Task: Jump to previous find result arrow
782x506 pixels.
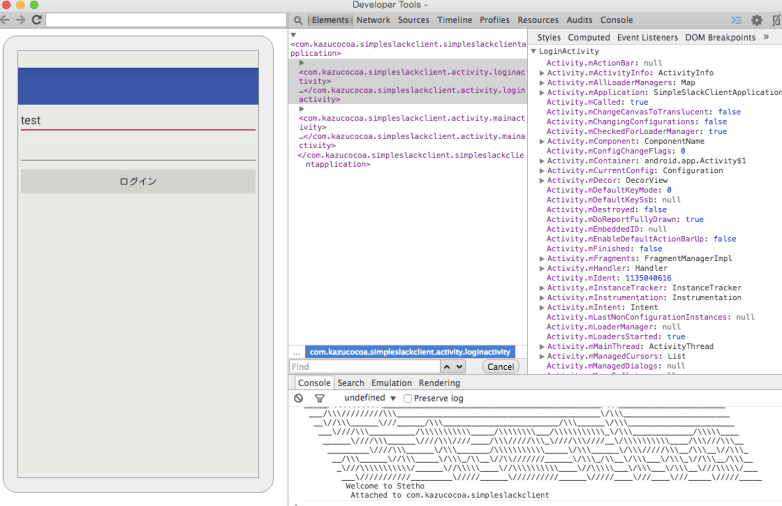Action: coord(447,367)
